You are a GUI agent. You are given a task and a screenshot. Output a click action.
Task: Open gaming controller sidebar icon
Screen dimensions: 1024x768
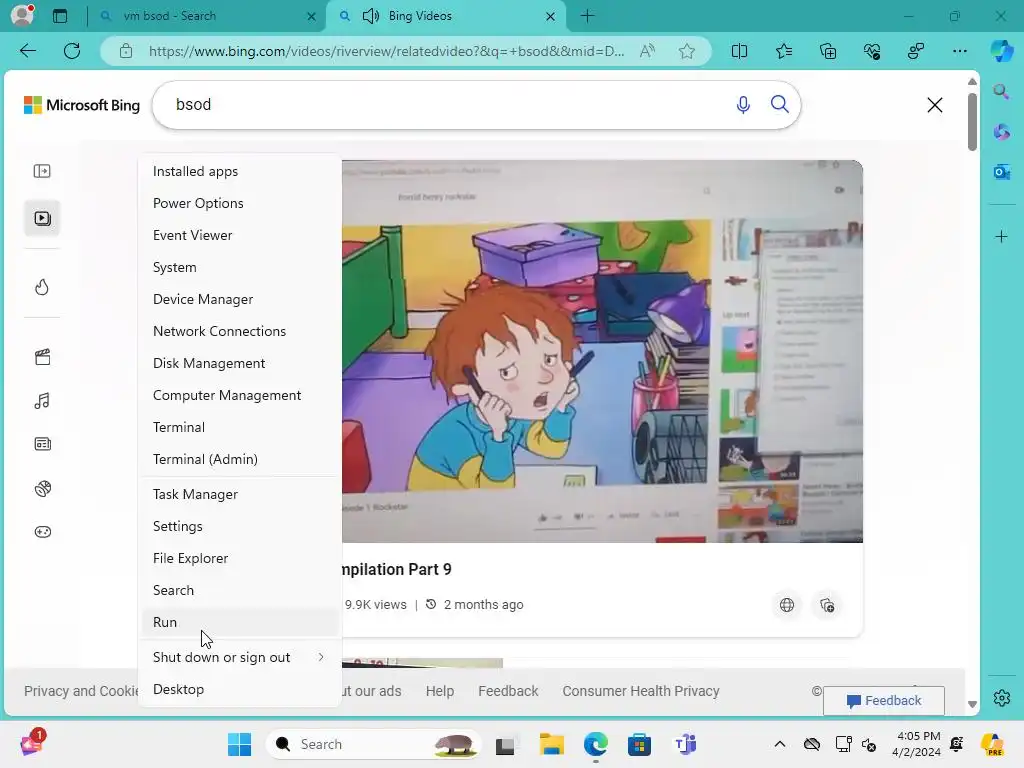(42, 532)
